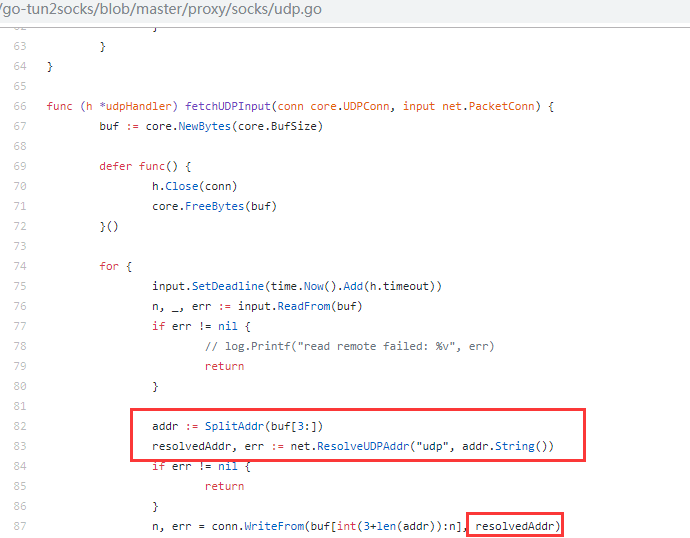Jump to line number 77
Viewport: 690px width, 538px height.
point(20,326)
